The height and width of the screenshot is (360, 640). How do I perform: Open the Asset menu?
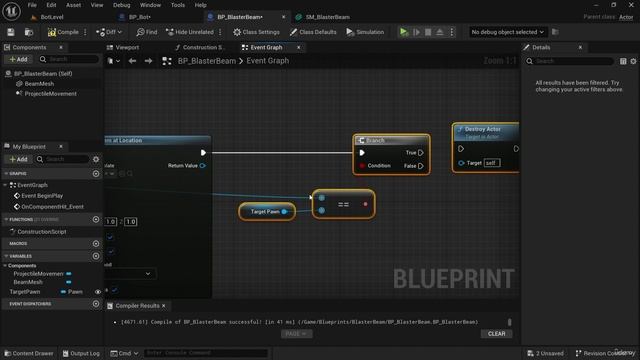(73, 5)
